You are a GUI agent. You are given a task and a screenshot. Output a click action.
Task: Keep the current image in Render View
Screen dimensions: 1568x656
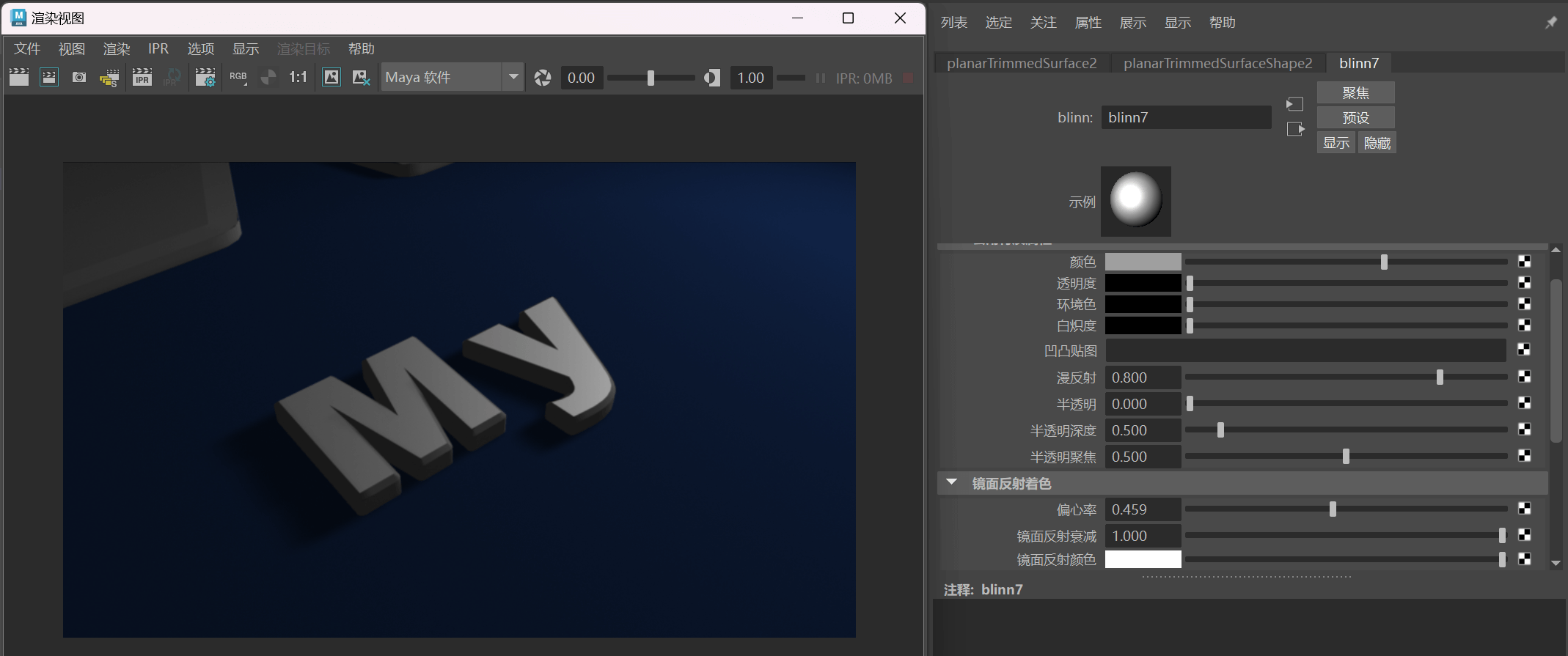point(331,77)
